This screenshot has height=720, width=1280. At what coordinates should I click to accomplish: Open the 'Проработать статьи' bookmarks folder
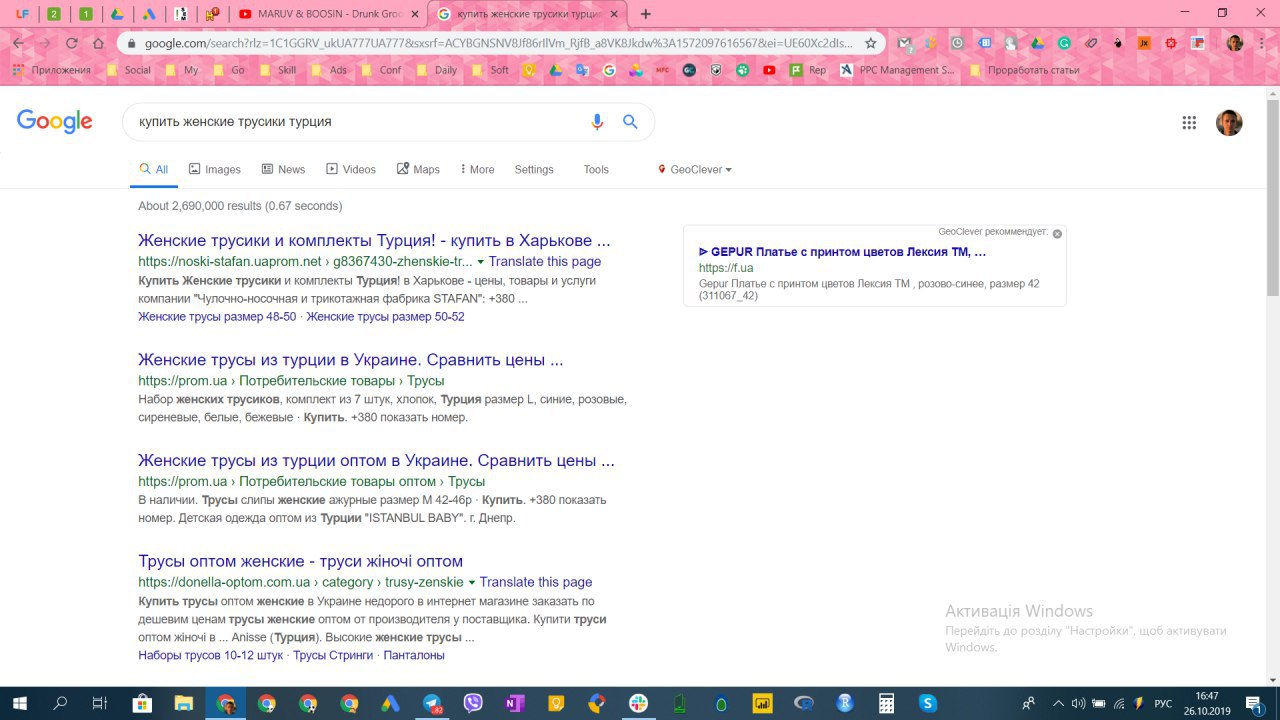[x=1025, y=70]
